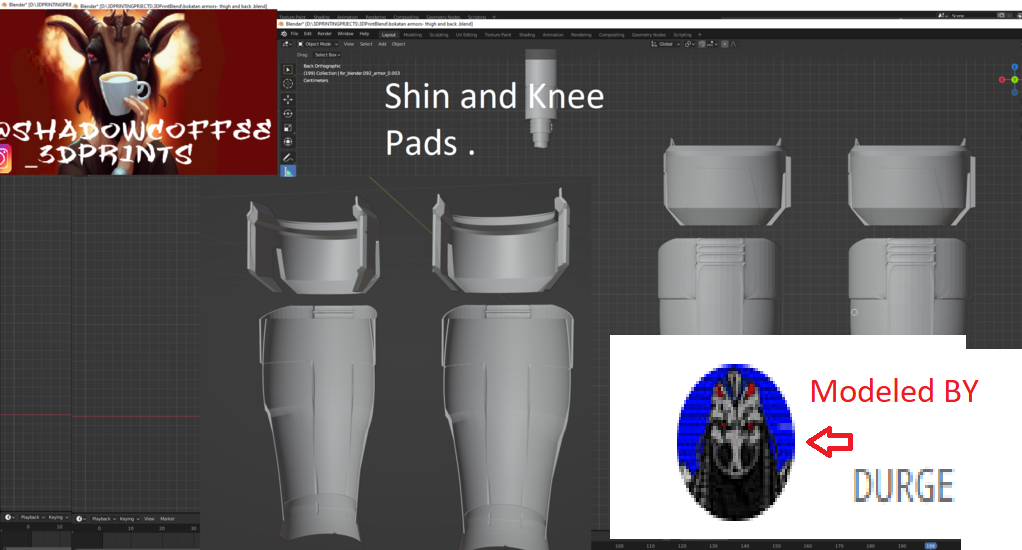Open the Select Box drag dropdown
This screenshot has height=550, width=1022.
tap(327, 55)
